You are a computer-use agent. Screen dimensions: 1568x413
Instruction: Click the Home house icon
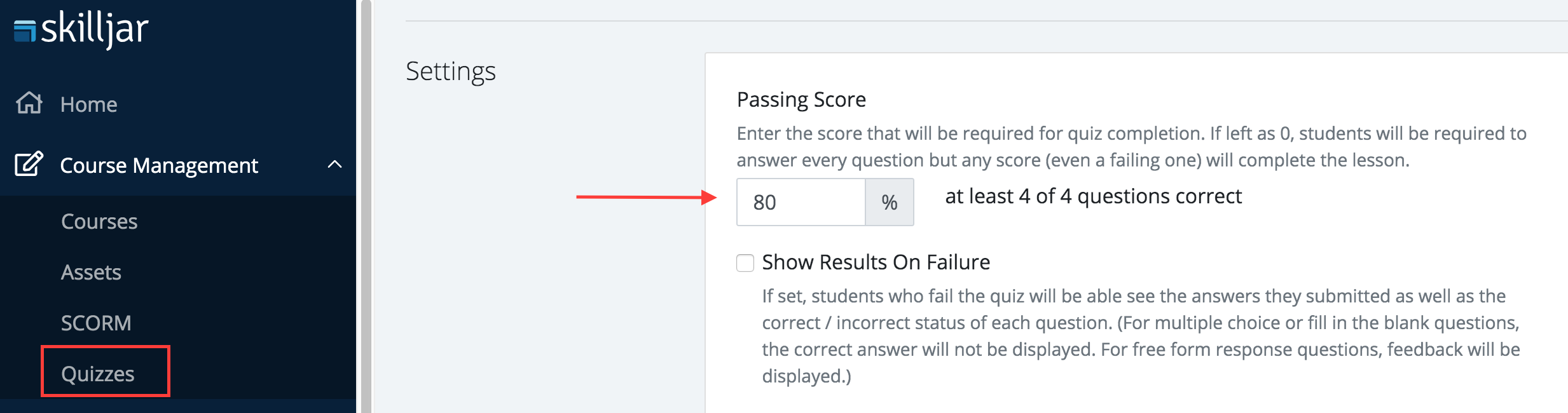(x=29, y=103)
